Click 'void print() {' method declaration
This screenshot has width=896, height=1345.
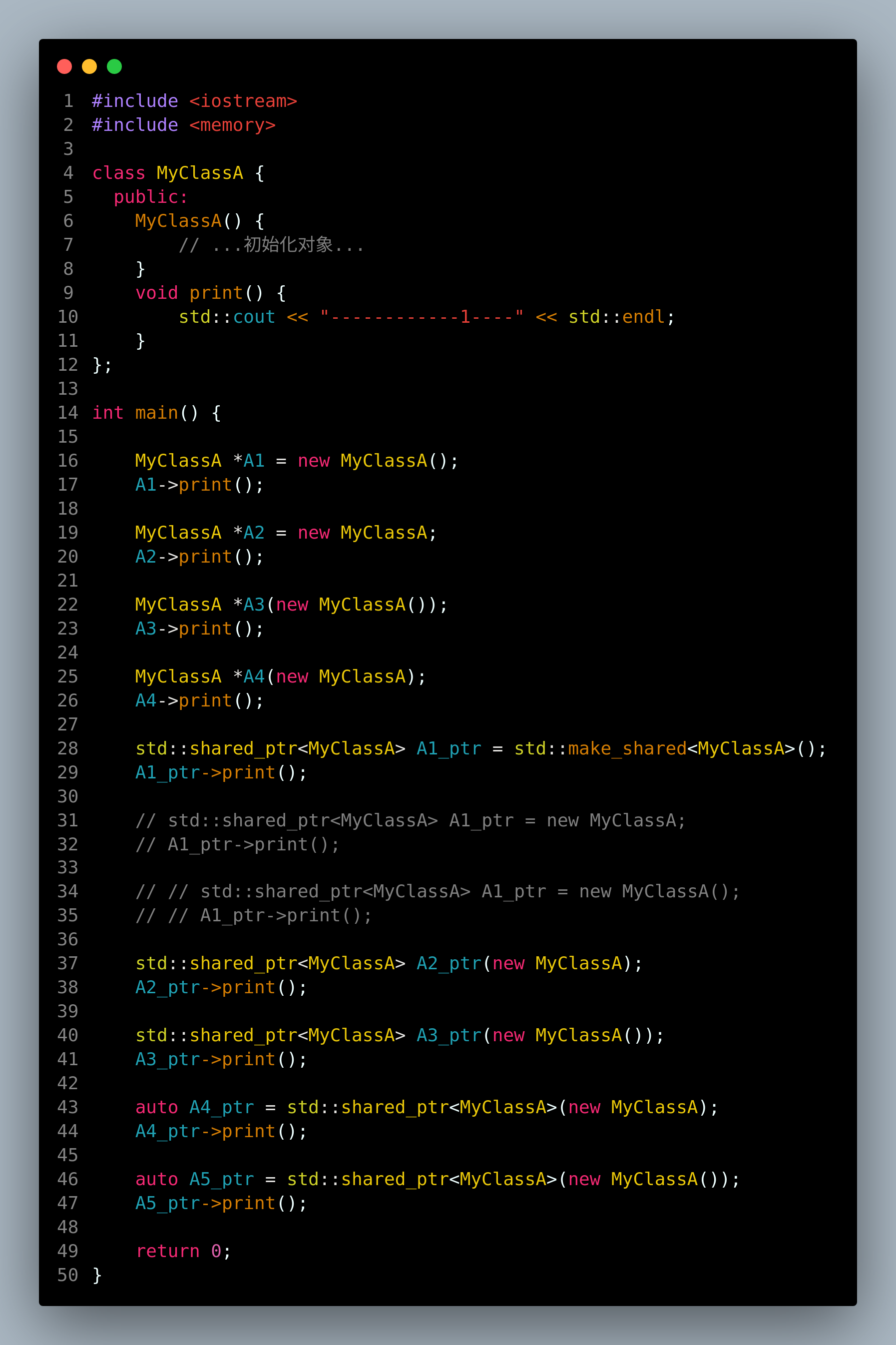(x=211, y=293)
